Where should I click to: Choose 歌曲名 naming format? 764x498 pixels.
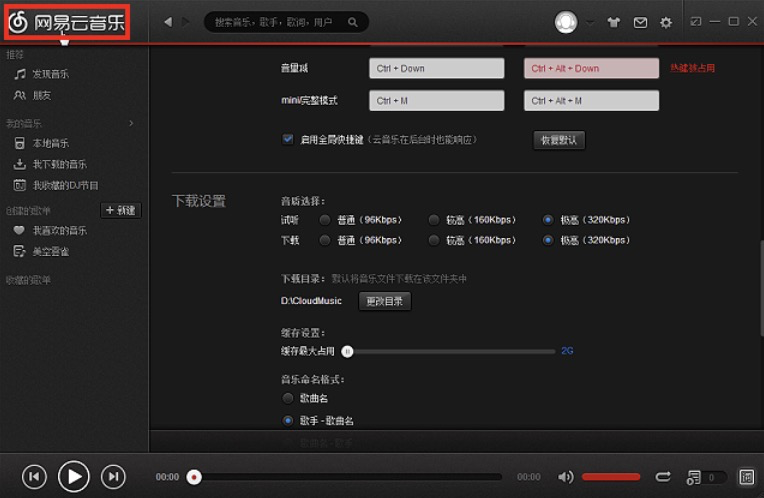287,398
